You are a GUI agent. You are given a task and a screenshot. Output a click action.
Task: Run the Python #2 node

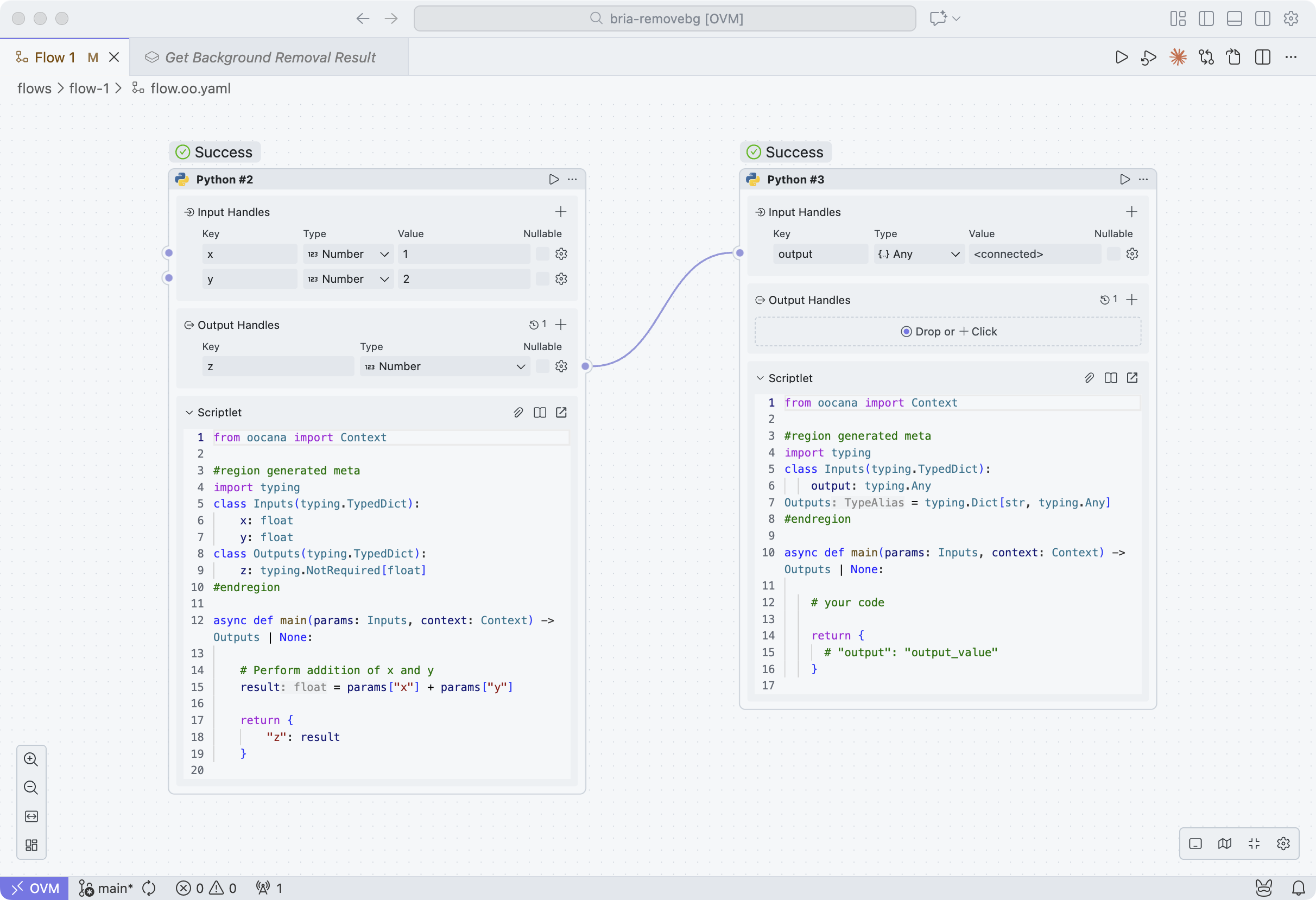[x=554, y=180]
